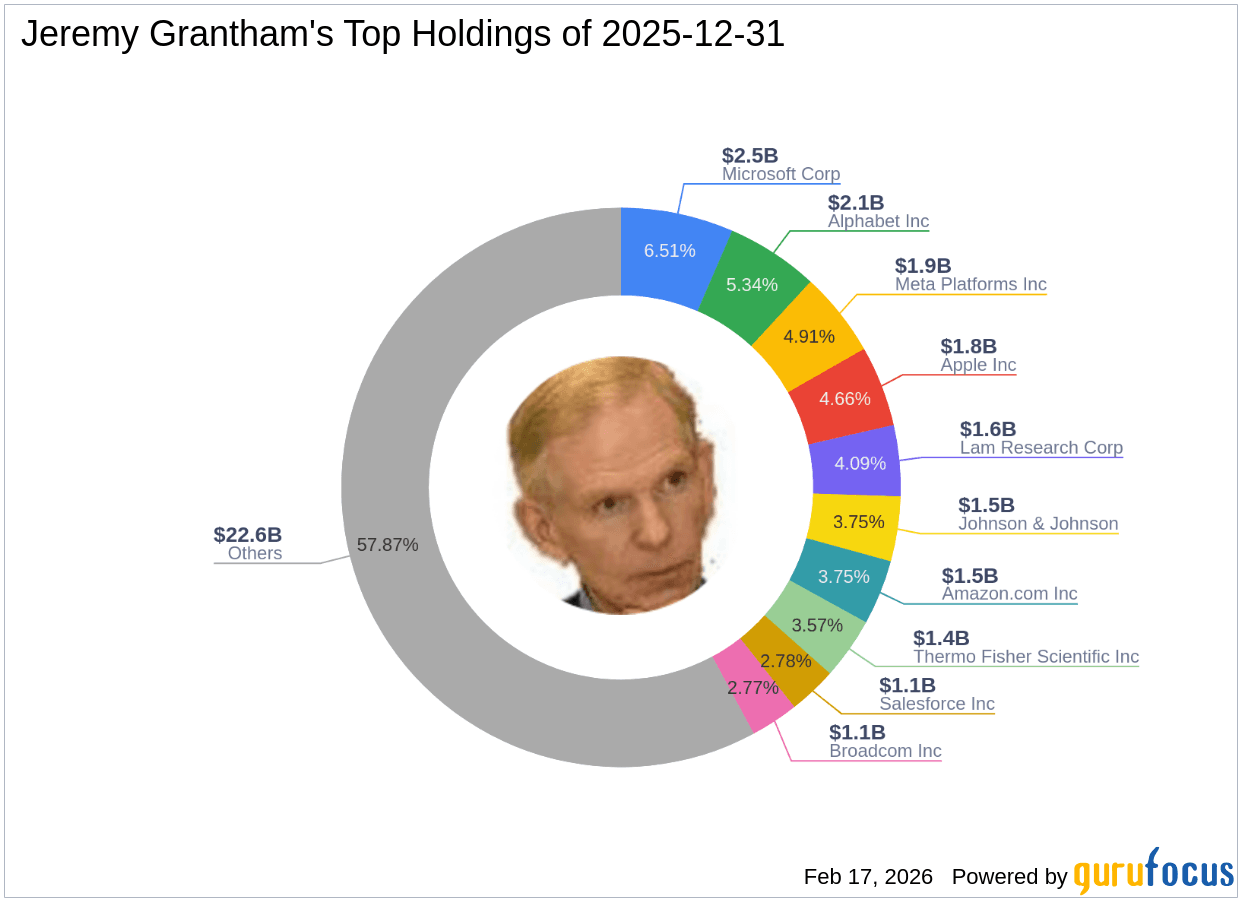Click the orange Meta Platforms slice
The width and height of the screenshot is (1242, 902).
click(x=808, y=336)
